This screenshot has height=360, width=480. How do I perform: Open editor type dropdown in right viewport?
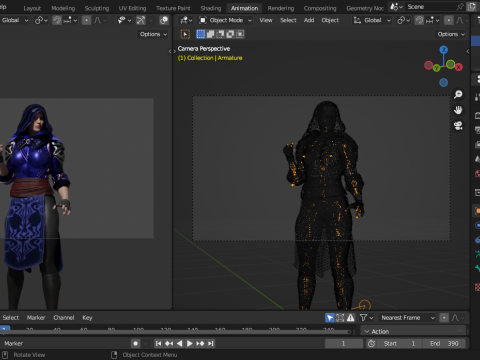186,20
